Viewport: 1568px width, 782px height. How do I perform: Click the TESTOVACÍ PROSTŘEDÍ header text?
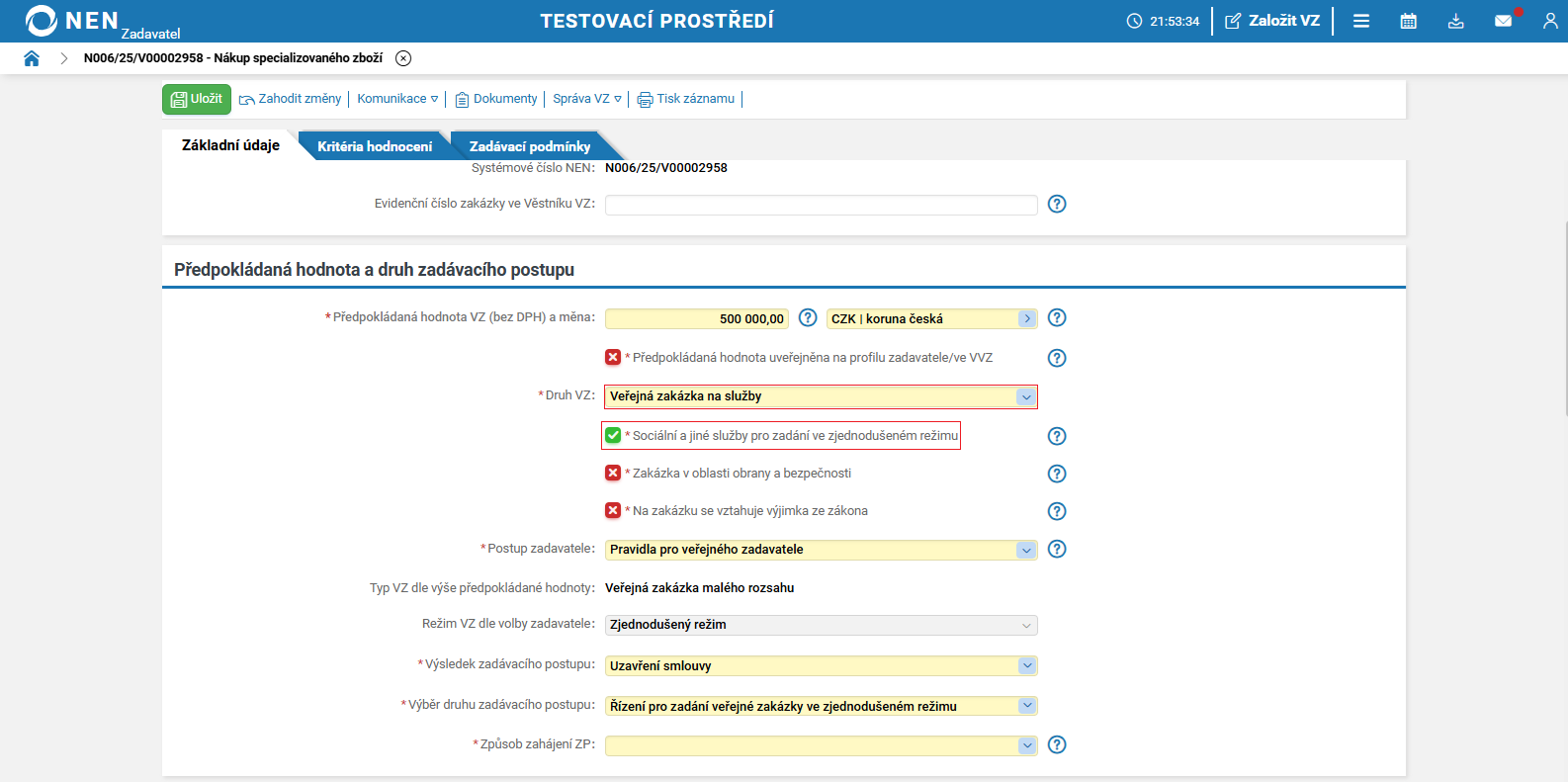coord(656,21)
